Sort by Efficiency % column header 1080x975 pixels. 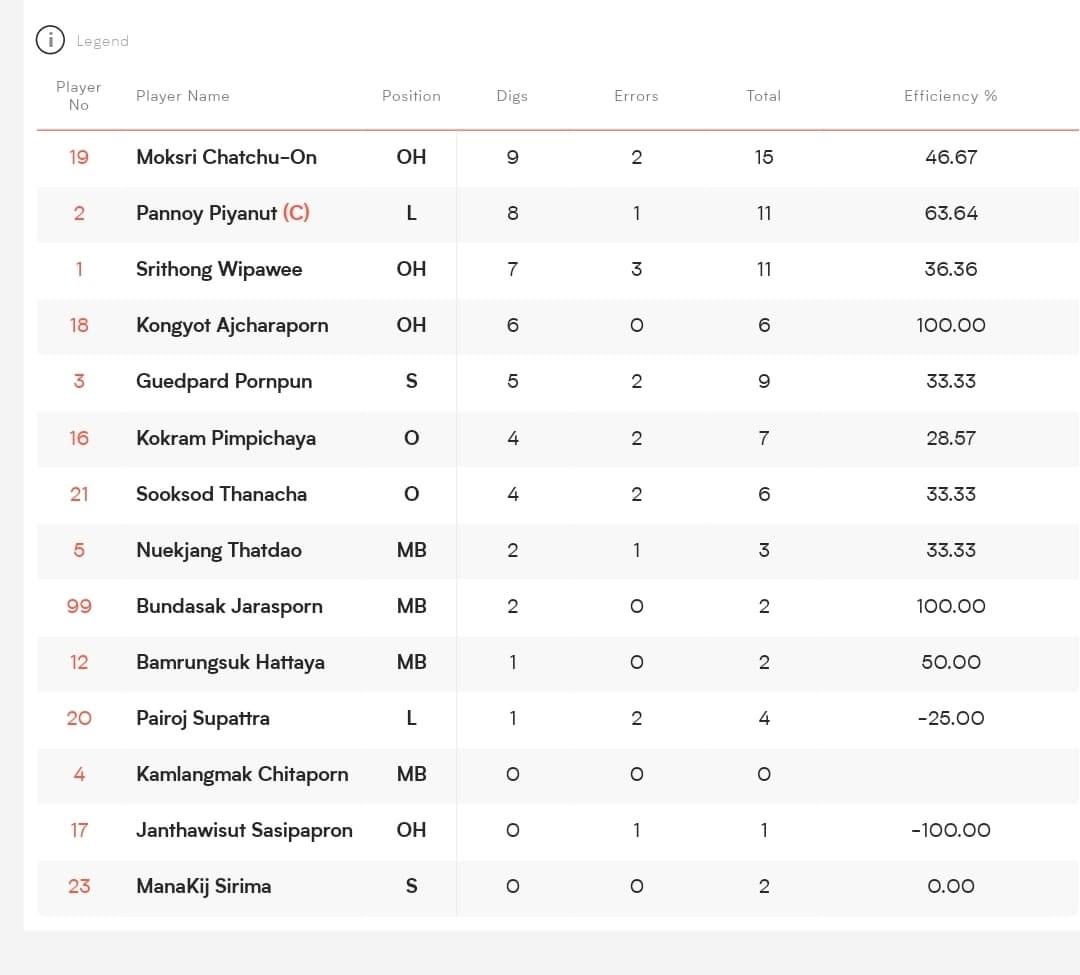pos(951,96)
